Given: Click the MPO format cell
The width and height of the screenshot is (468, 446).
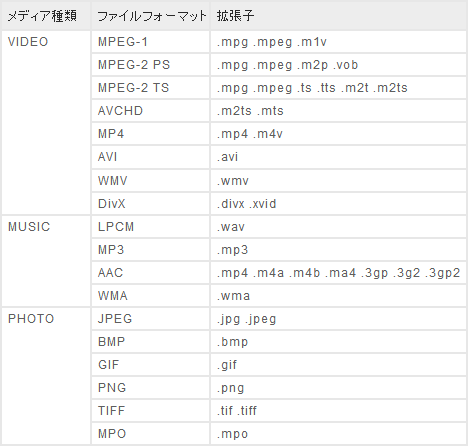Looking at the screenshot, I should (x=151, y=434).
